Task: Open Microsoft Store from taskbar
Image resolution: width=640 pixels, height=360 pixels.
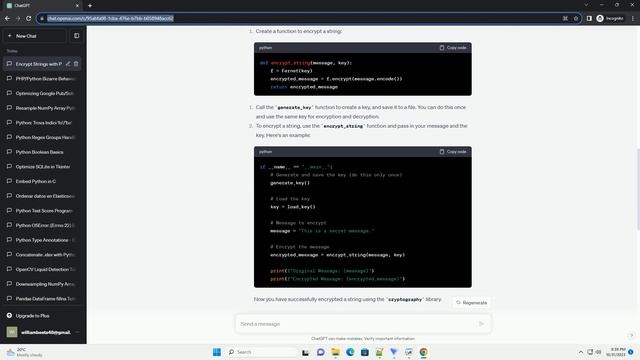Action: coord(364,352)
